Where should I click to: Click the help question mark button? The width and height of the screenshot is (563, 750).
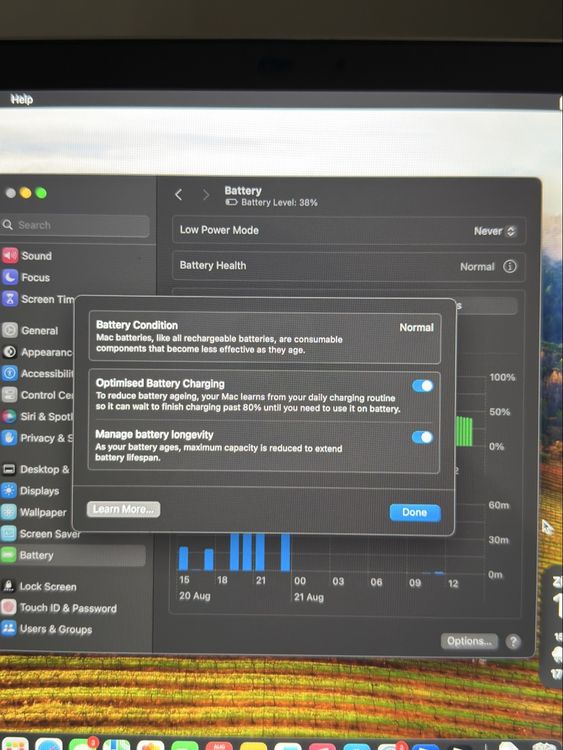[513, 641]
